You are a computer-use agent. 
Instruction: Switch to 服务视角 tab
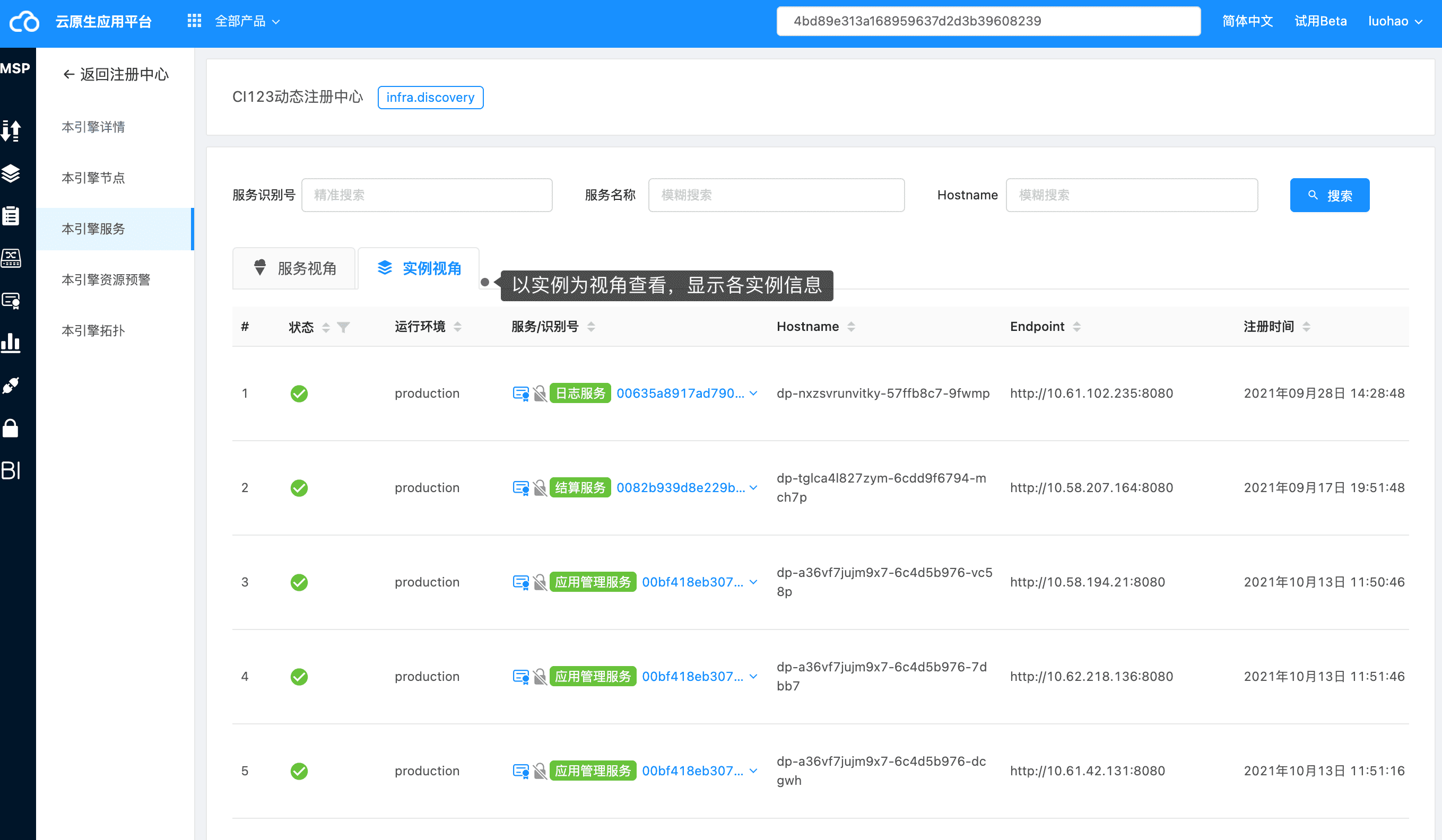tap(294, 268)
